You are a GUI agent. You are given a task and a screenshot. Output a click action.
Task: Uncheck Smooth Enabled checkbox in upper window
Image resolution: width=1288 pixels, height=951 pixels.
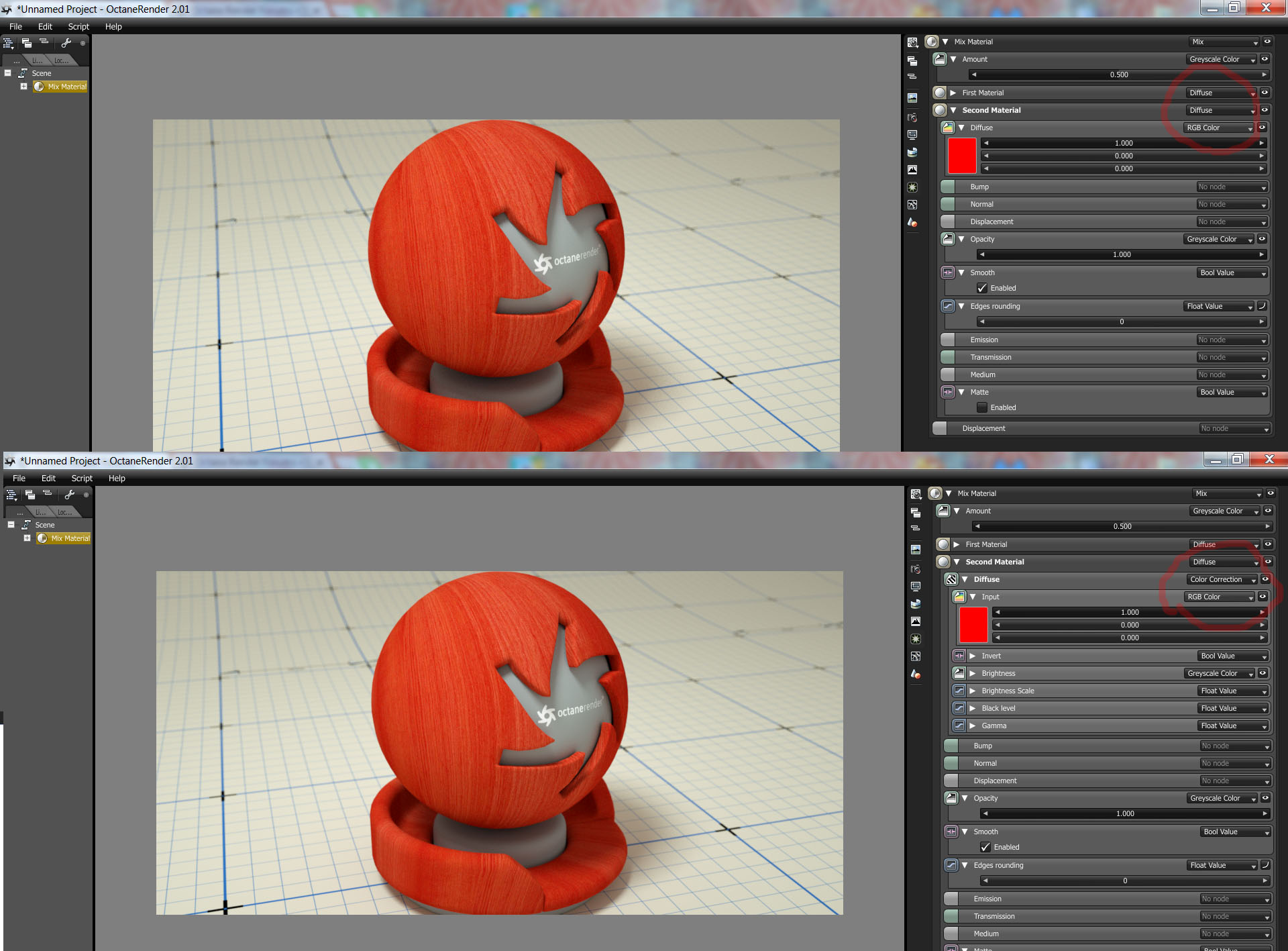[x=982, y=288]
